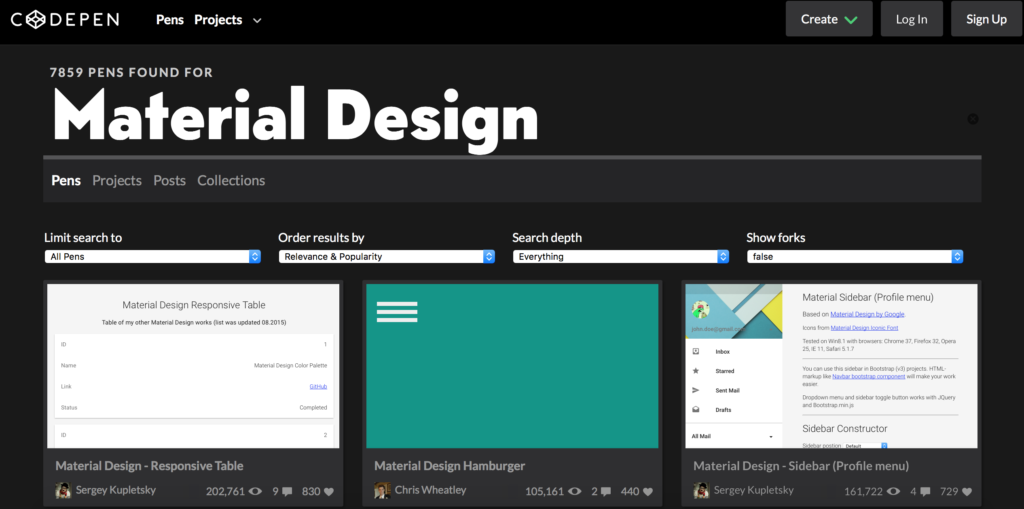Open the Material Design Hamburger thumbnail
The image size is (1024, 509).
tap(512, 365)
